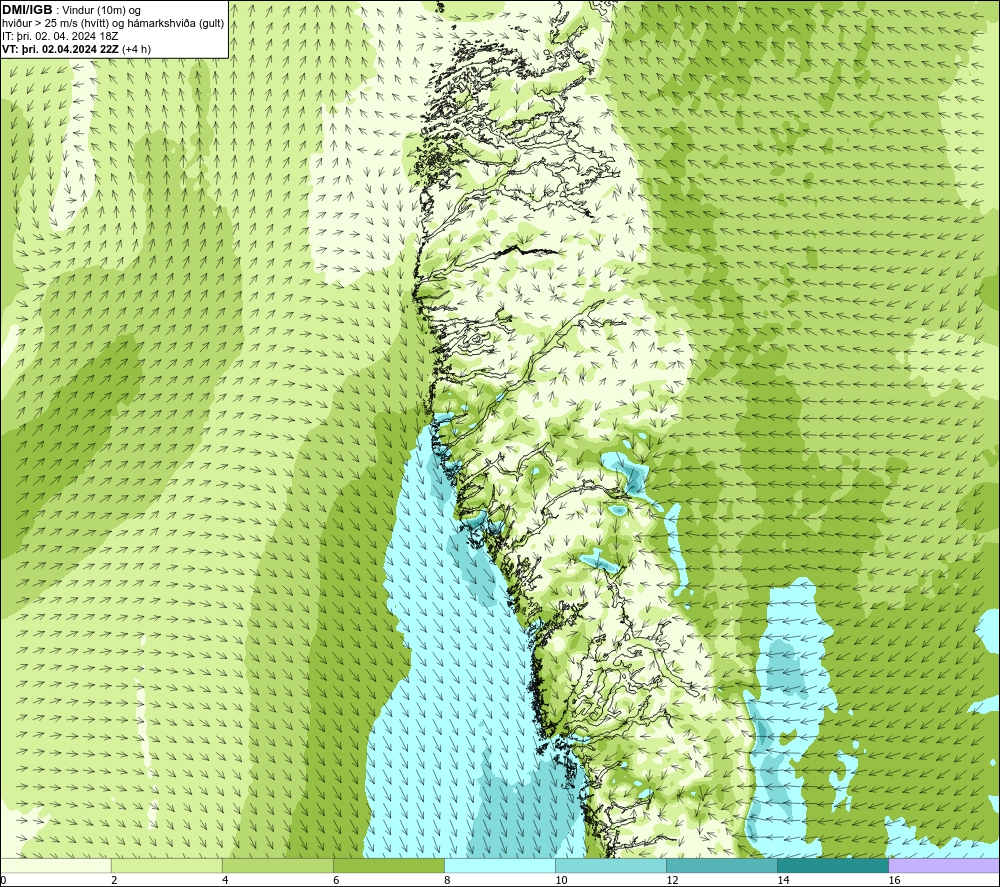This screenshot has width=1000, height=887.
Task: Click the turquoise 10–12 legend swatch
Action: click(x=610, y=865)
